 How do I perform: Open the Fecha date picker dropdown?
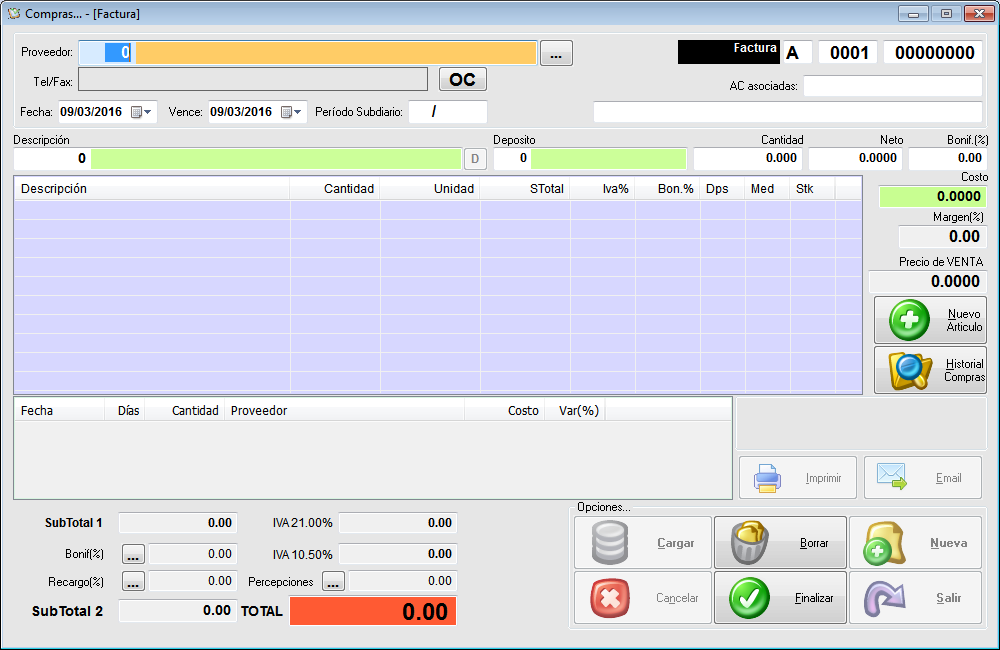(x=142, y=112)
